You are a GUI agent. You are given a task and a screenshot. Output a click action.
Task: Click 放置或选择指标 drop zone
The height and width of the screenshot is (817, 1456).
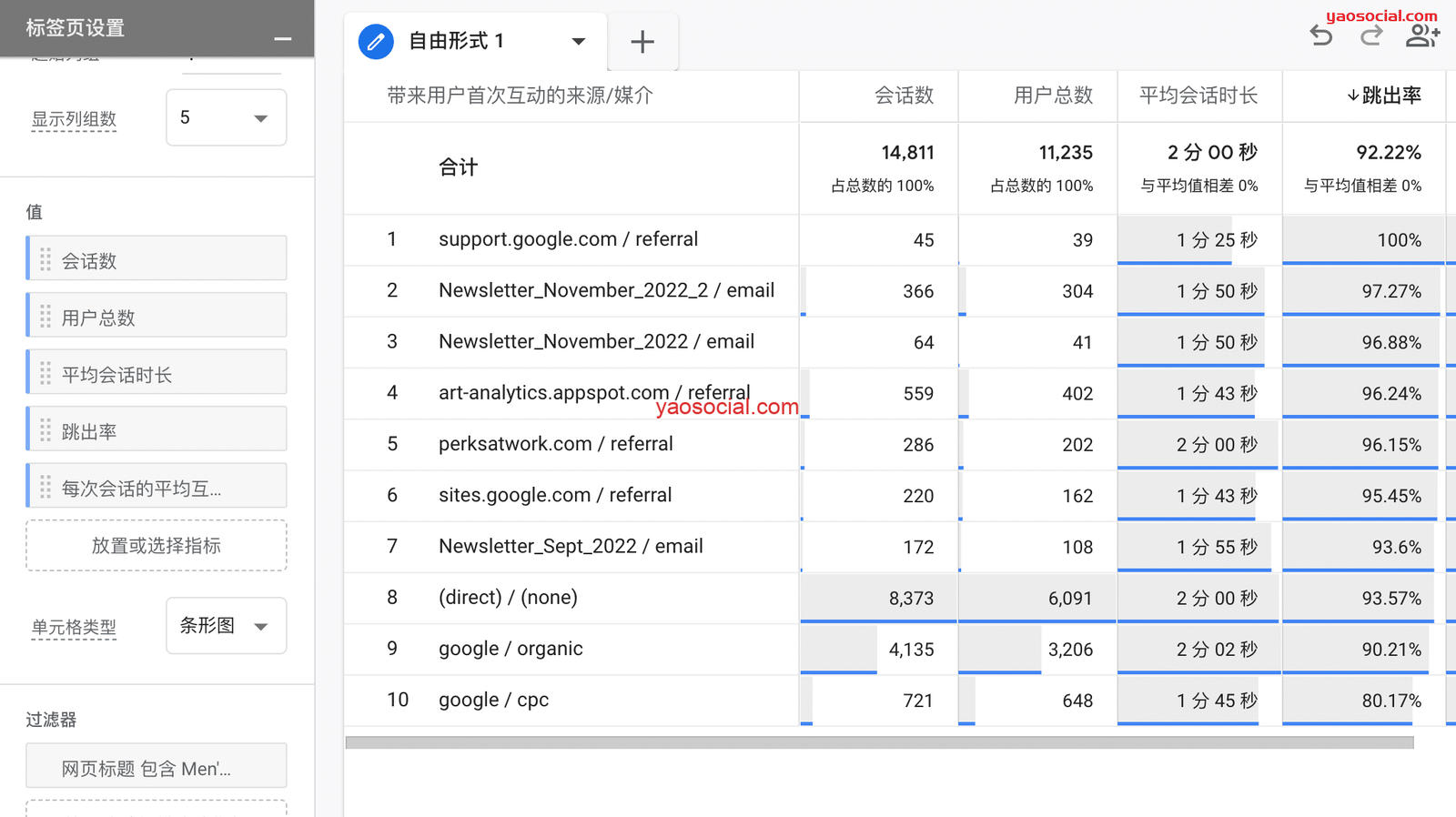tap(157, 546)
